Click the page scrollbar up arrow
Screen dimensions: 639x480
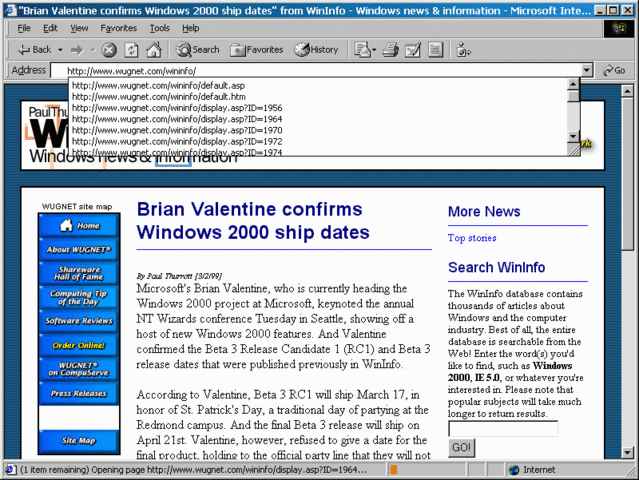pyautogui.click(x=628, y=90)
